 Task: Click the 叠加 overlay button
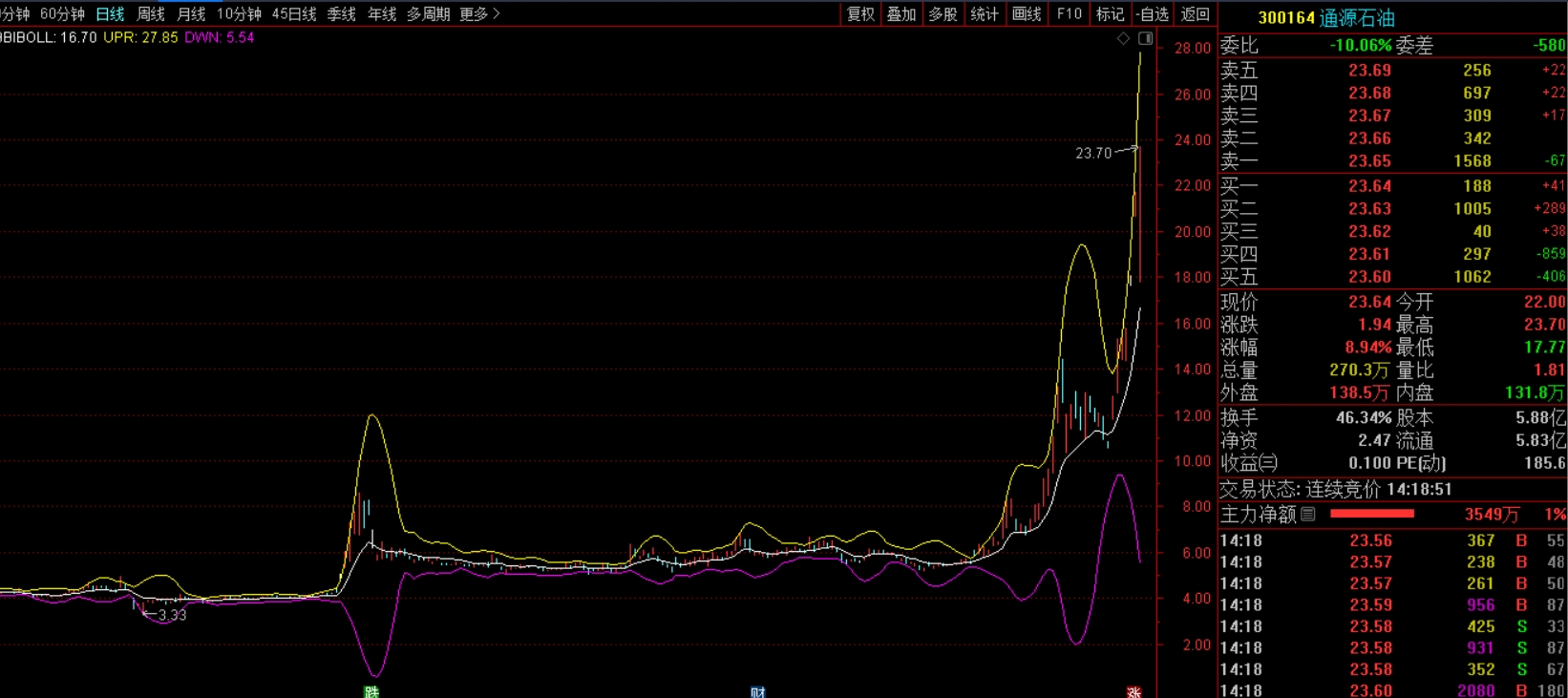click(901, 13)
